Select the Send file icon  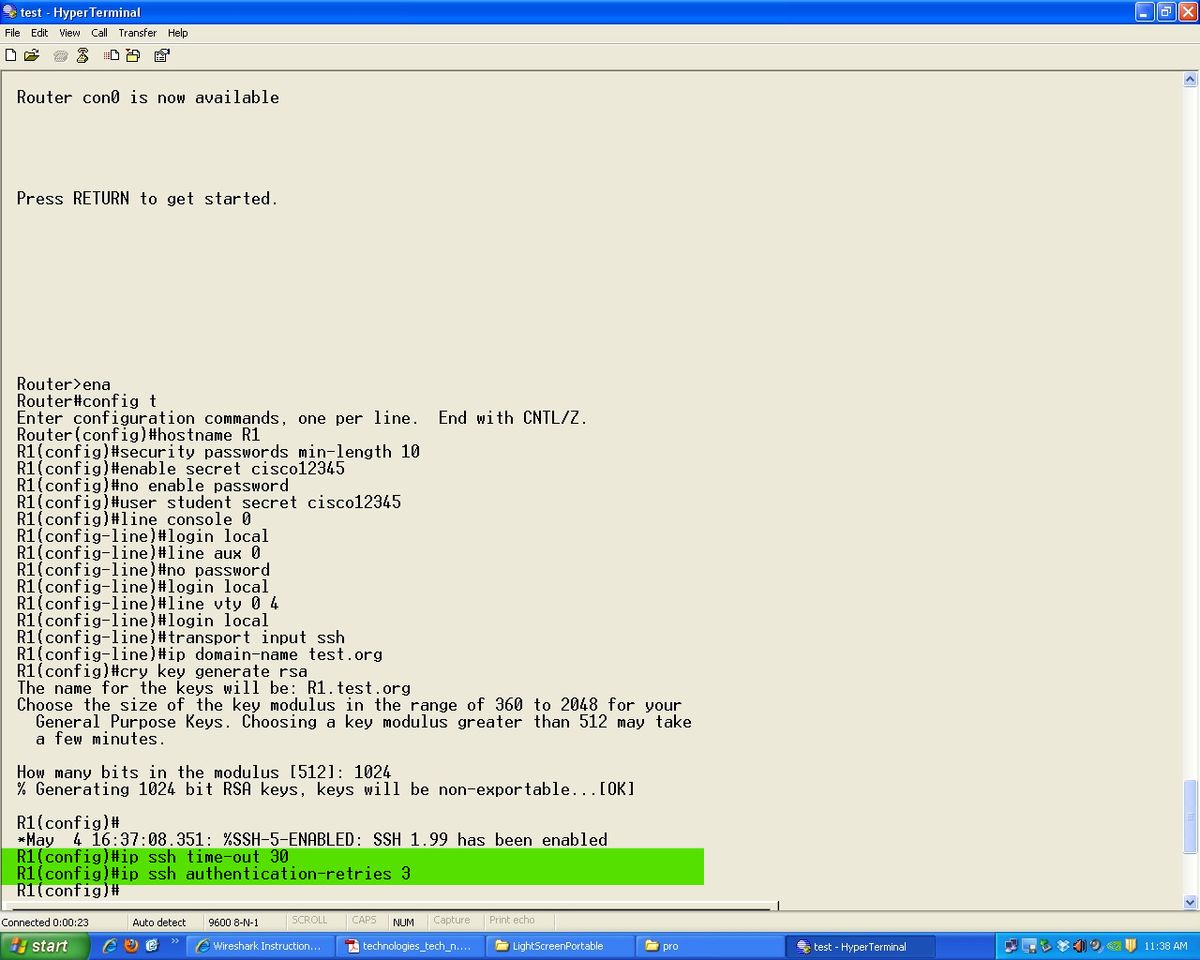(x=111, y=55)
